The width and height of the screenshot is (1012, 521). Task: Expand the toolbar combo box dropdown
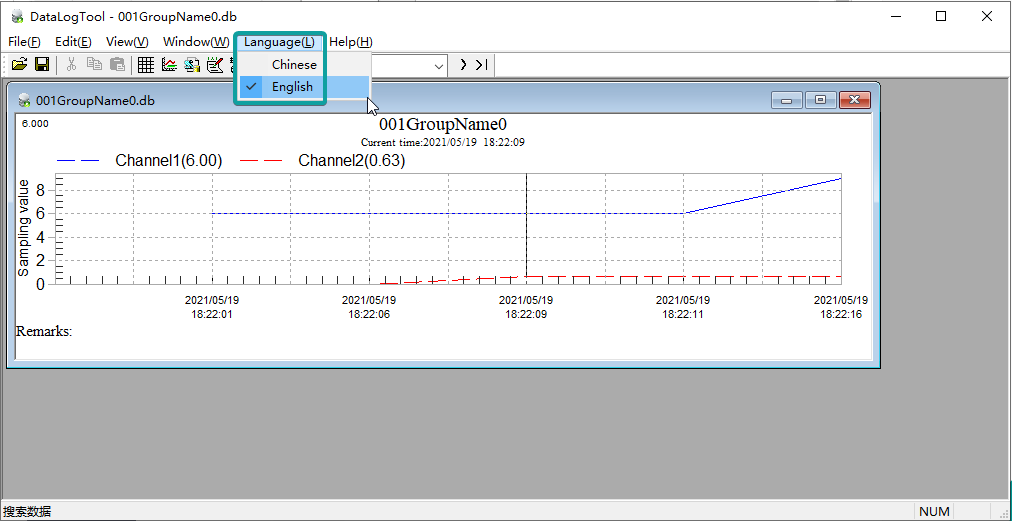coord(439,65)
